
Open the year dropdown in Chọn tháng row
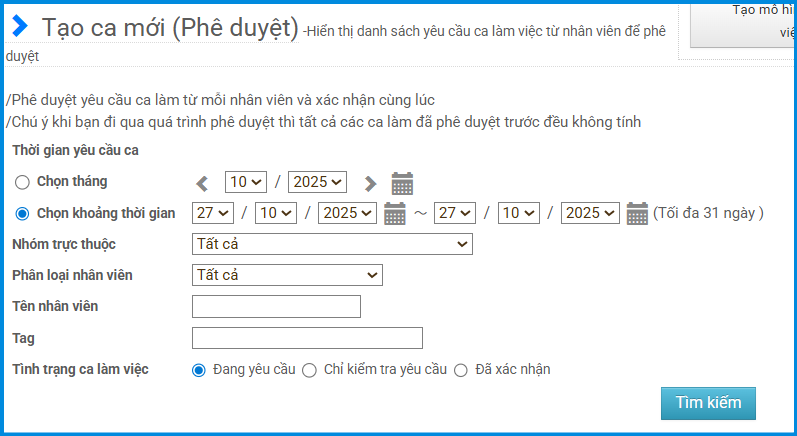pos(317,182)
